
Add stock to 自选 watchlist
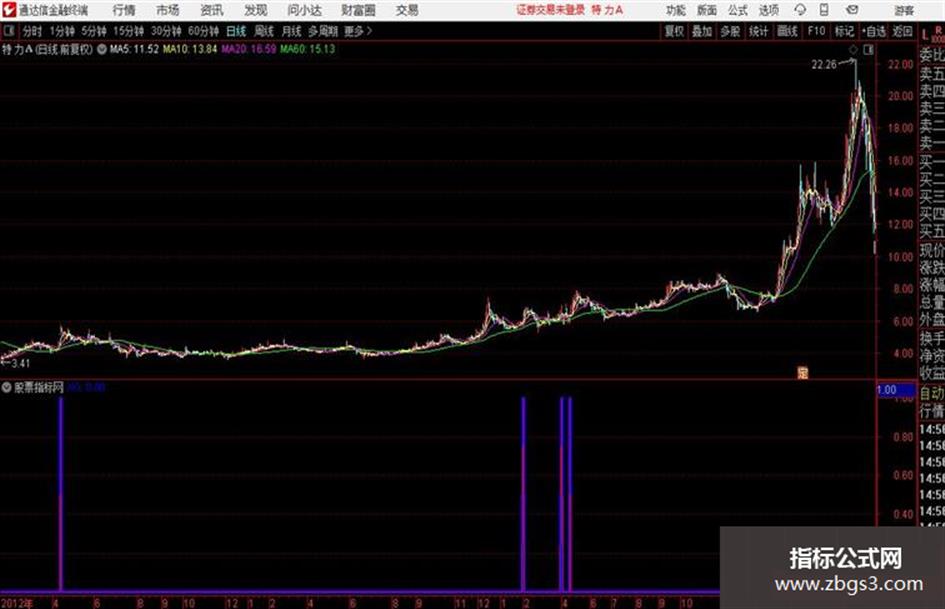pos(873,31)
